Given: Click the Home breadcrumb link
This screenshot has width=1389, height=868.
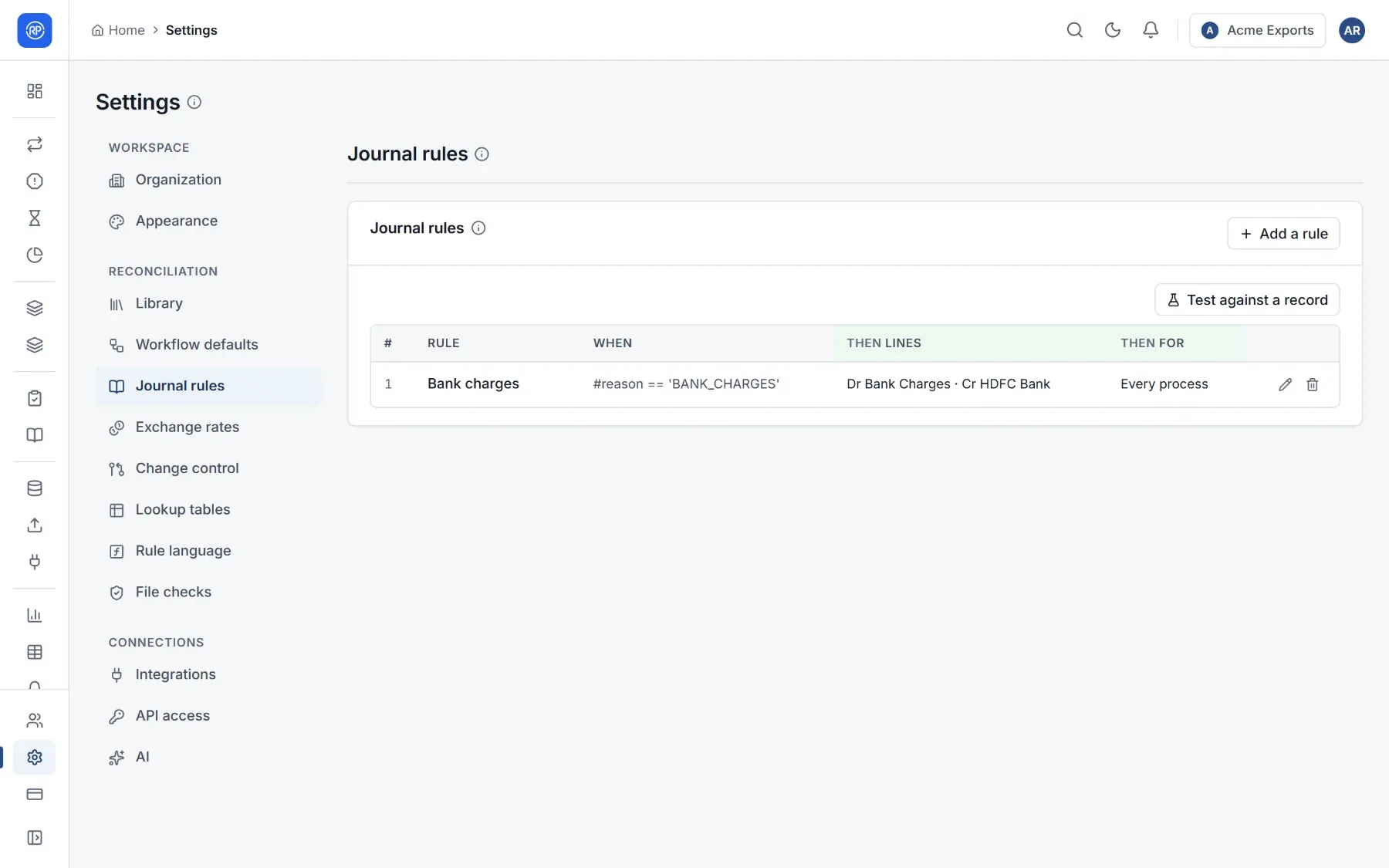Looking at the screenshot, I should click(118, 30).
